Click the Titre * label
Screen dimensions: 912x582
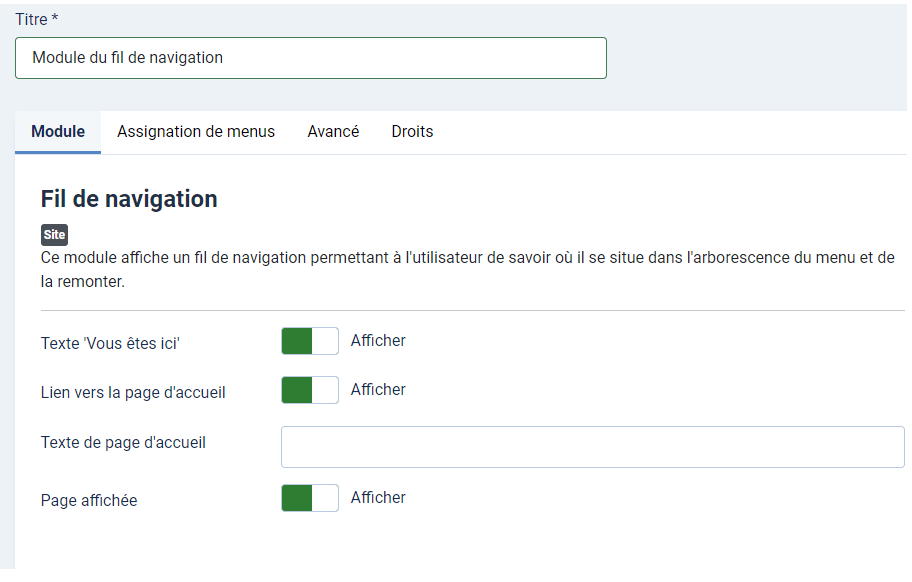pyautogui.click(x=37, y=20)
